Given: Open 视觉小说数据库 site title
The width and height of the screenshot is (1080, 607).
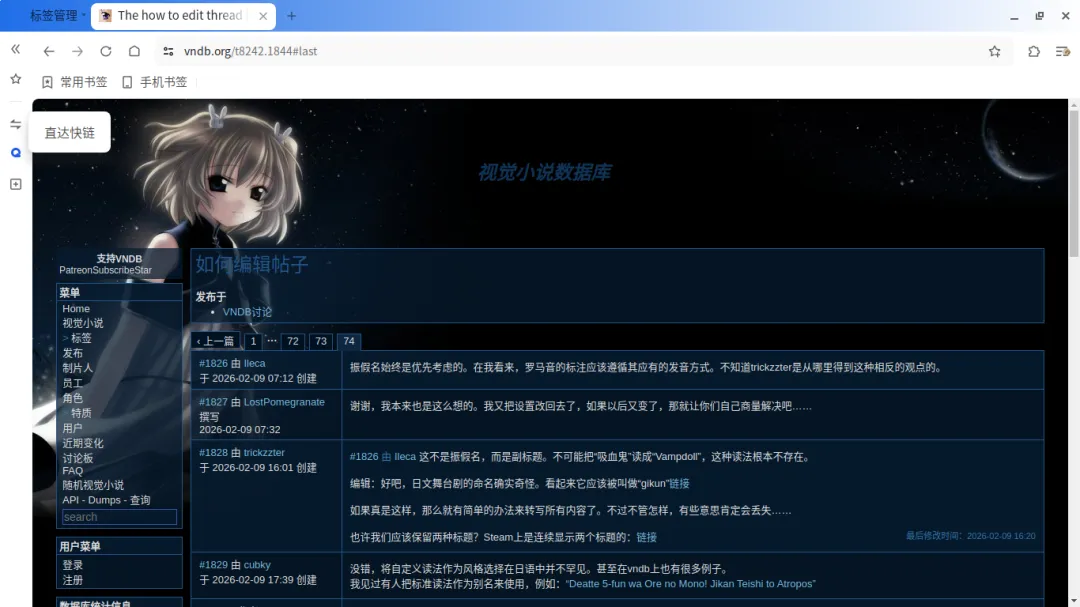Looking at the screenshot, I should [x=544, y=172].
